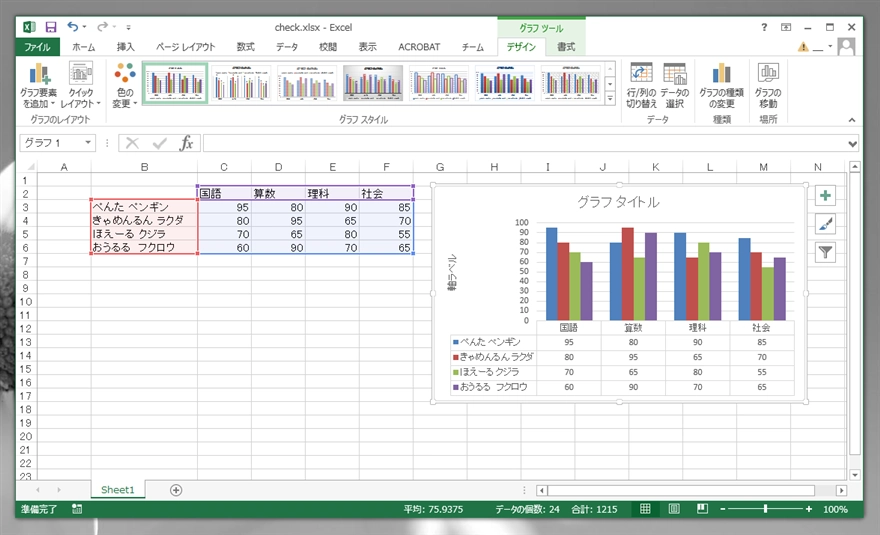Screen dimensions: 880x535
Task: Click the macro record icon in status bar
Action: coord(77,509)
